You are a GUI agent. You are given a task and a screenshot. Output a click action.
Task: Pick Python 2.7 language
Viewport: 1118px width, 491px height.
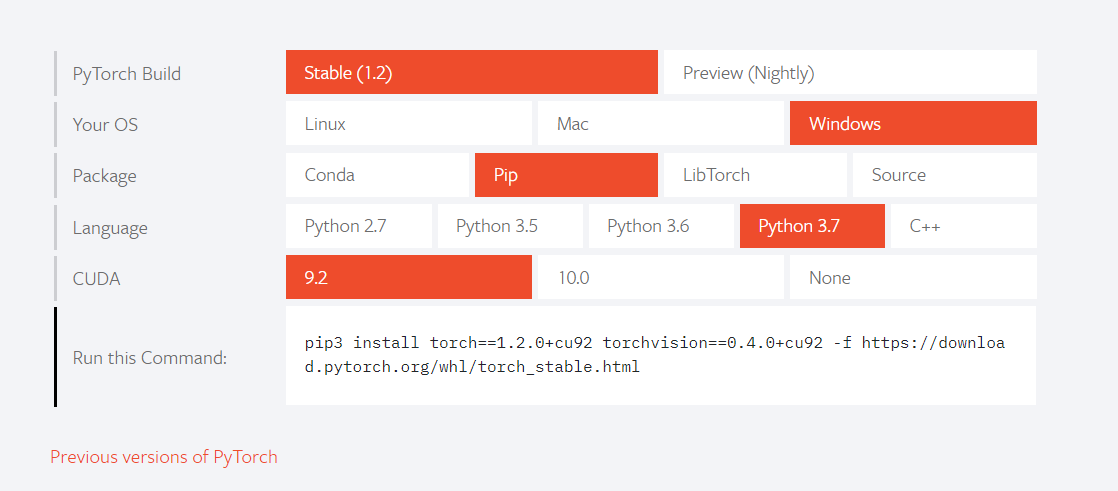[359, 226]
